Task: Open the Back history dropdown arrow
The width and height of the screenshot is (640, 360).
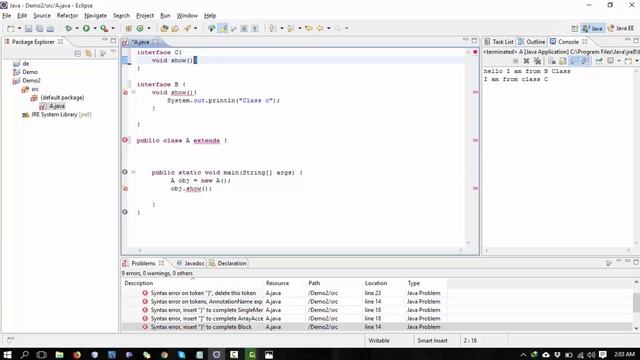Action: (x=329, y=28)
